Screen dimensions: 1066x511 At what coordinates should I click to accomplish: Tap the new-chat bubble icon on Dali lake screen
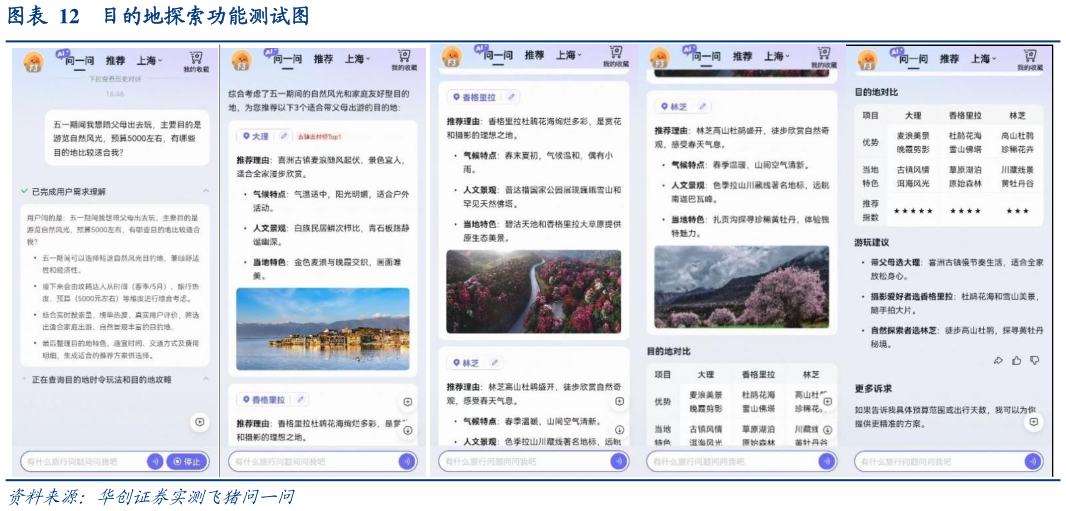click(x=408, y=402)
